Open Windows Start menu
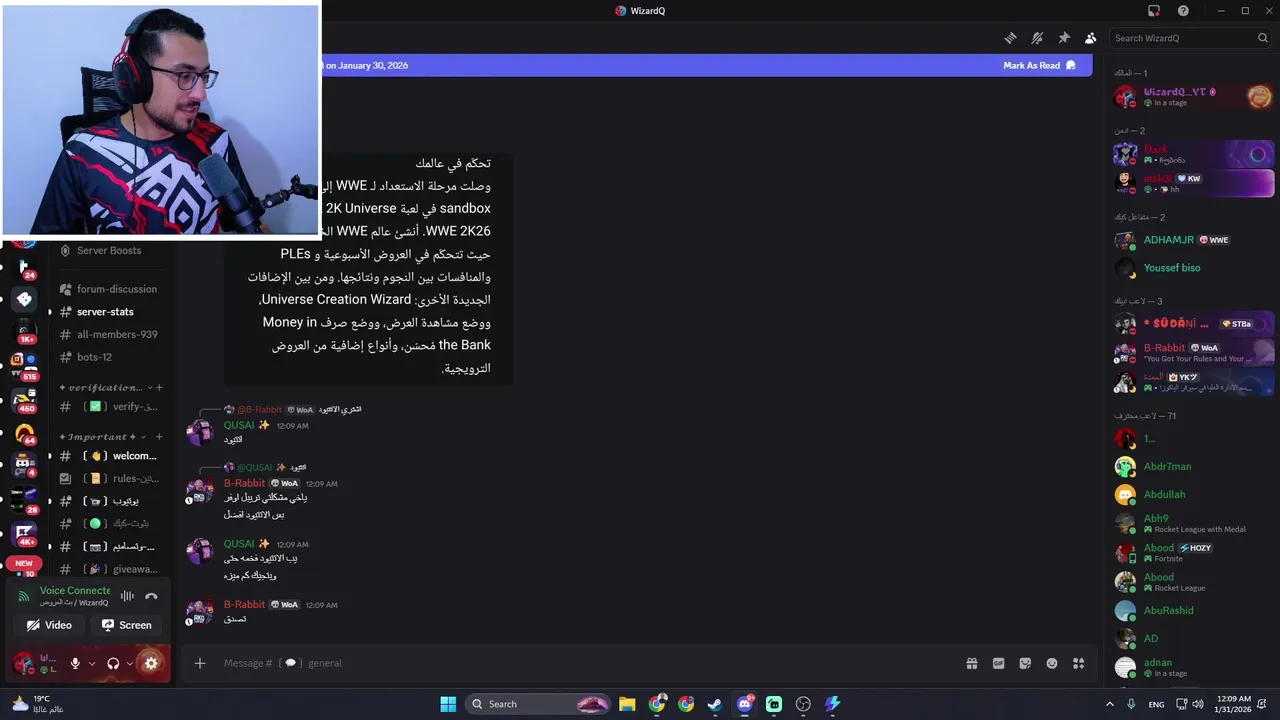This screenshot has height=720, width=1280. tap(448, 704)
